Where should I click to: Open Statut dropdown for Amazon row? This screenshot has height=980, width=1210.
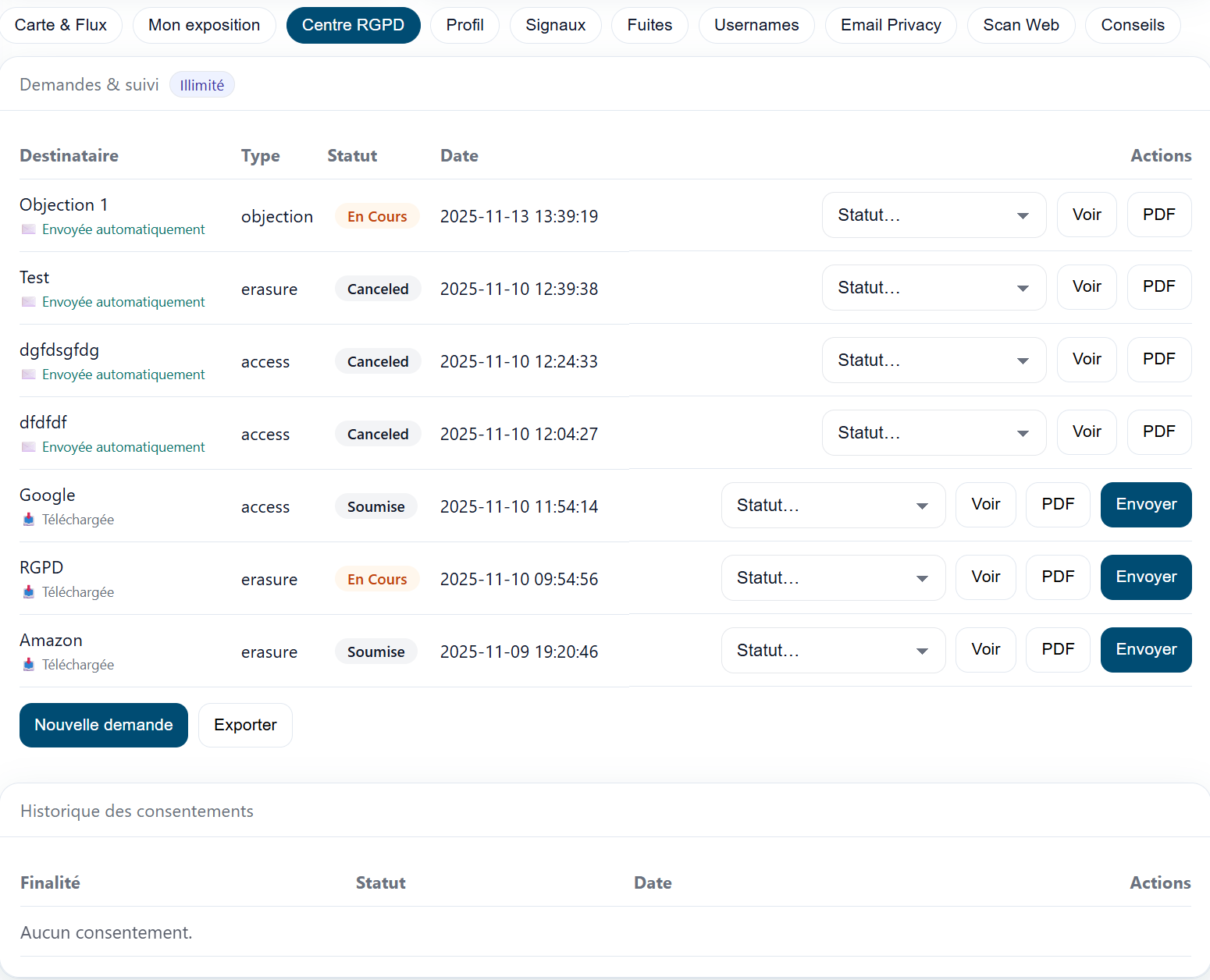click(x=832, y=651)
